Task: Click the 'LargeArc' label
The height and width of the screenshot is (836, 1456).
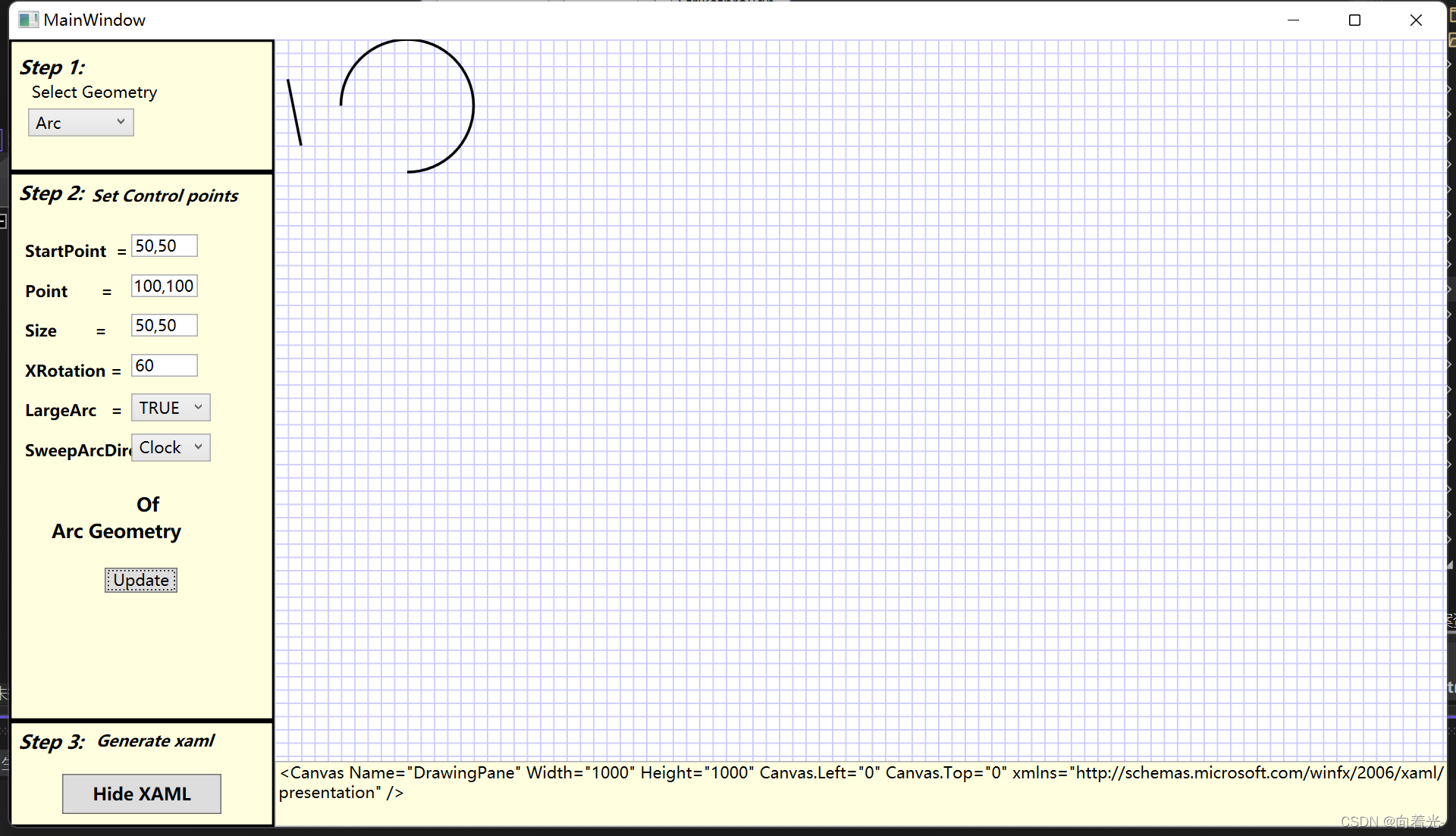Action: [x=61, y=410]
